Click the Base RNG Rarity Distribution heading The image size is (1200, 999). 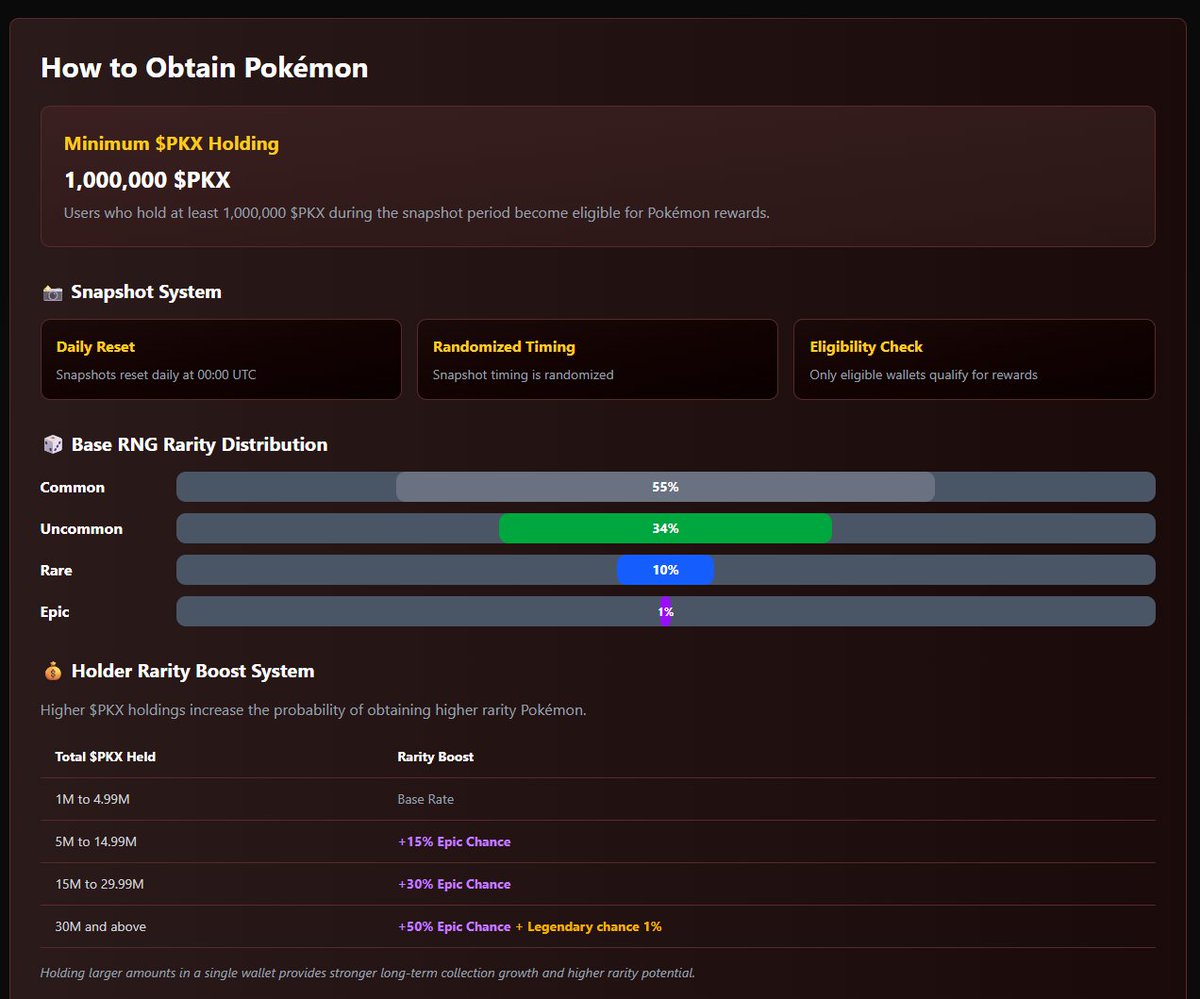(199, 444)
